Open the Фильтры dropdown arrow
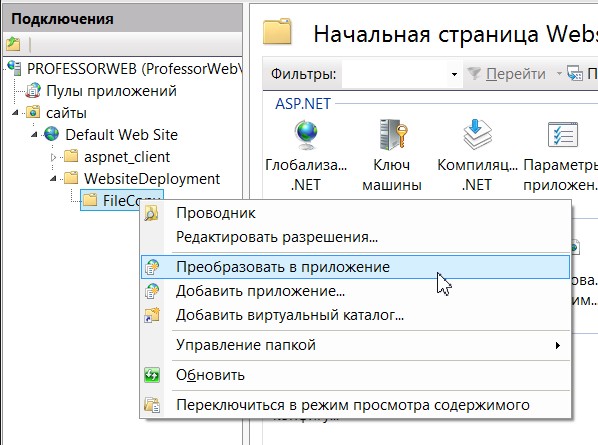Screen dimensions: 598x445 454,74
